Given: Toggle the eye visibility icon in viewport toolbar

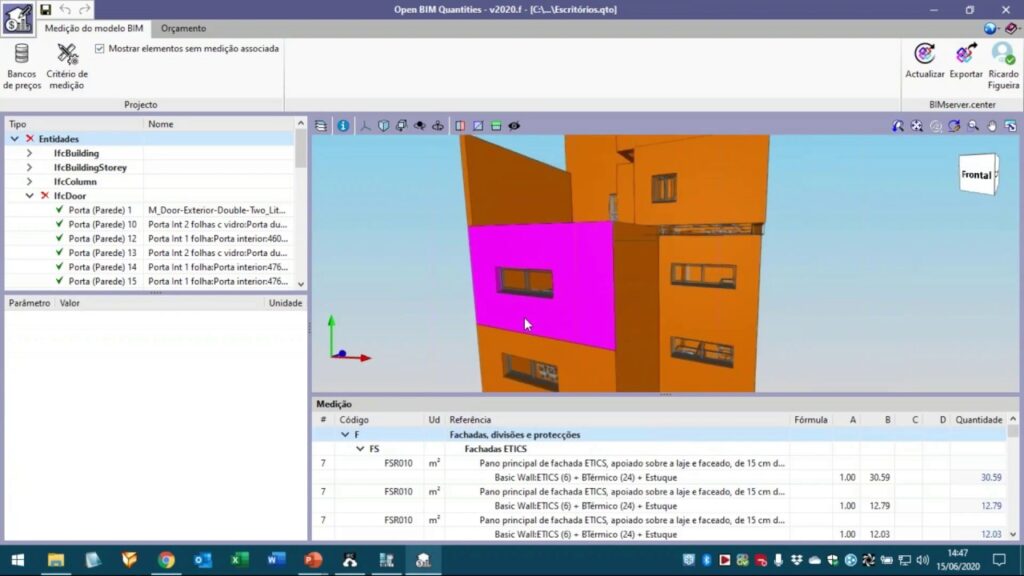Looking at the screenshot, I should [x=514, y=126].
